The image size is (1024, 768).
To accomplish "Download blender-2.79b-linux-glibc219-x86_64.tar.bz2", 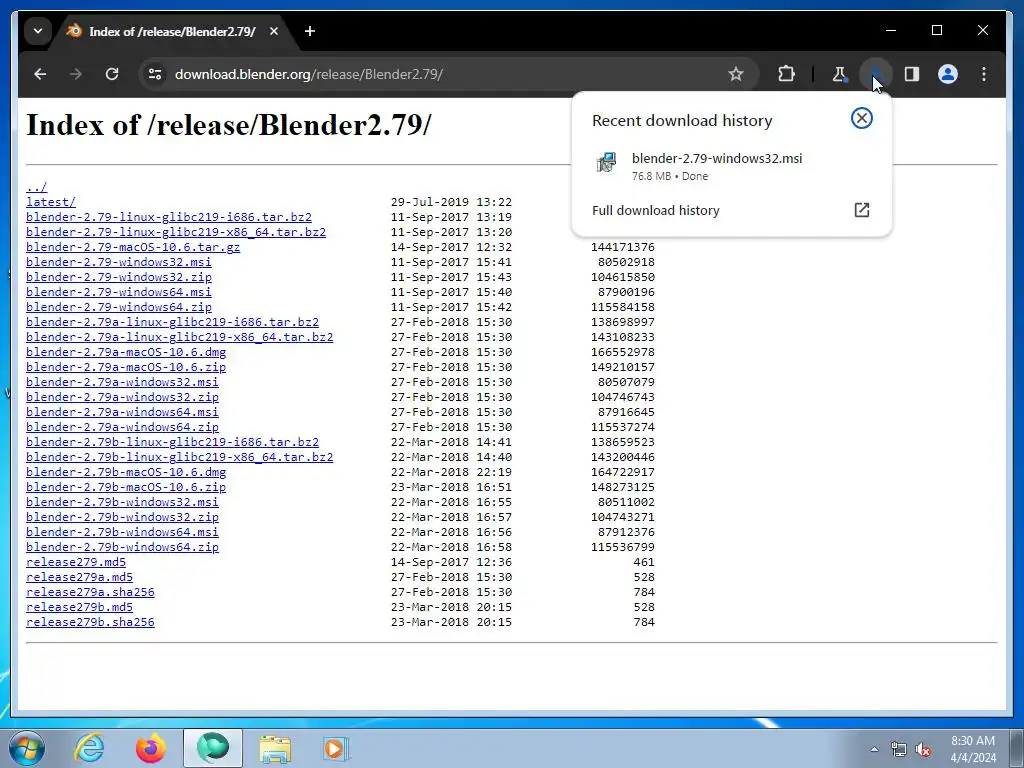I will coord(180,458).
